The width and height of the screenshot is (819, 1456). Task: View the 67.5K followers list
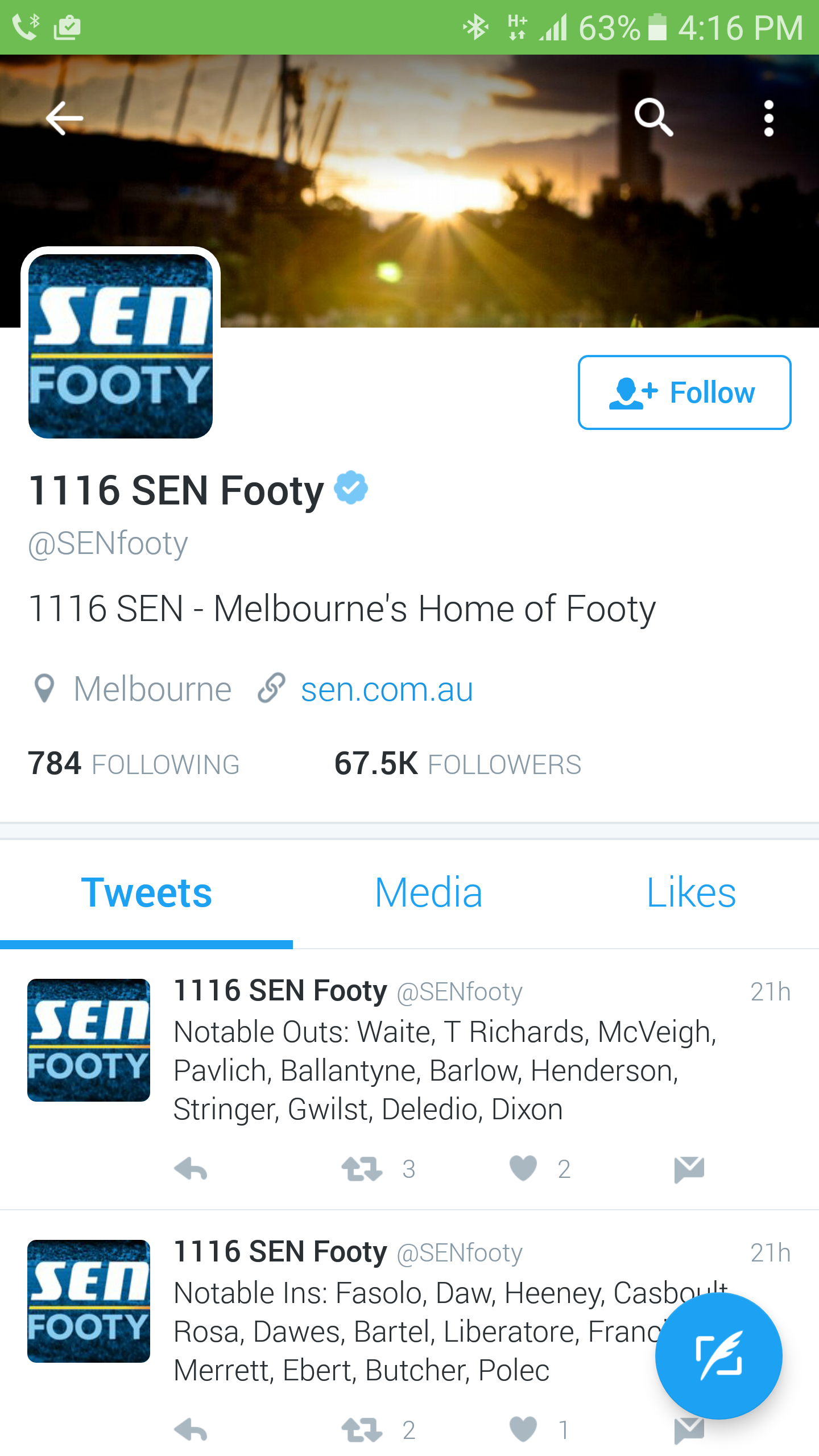pos(457,764)
